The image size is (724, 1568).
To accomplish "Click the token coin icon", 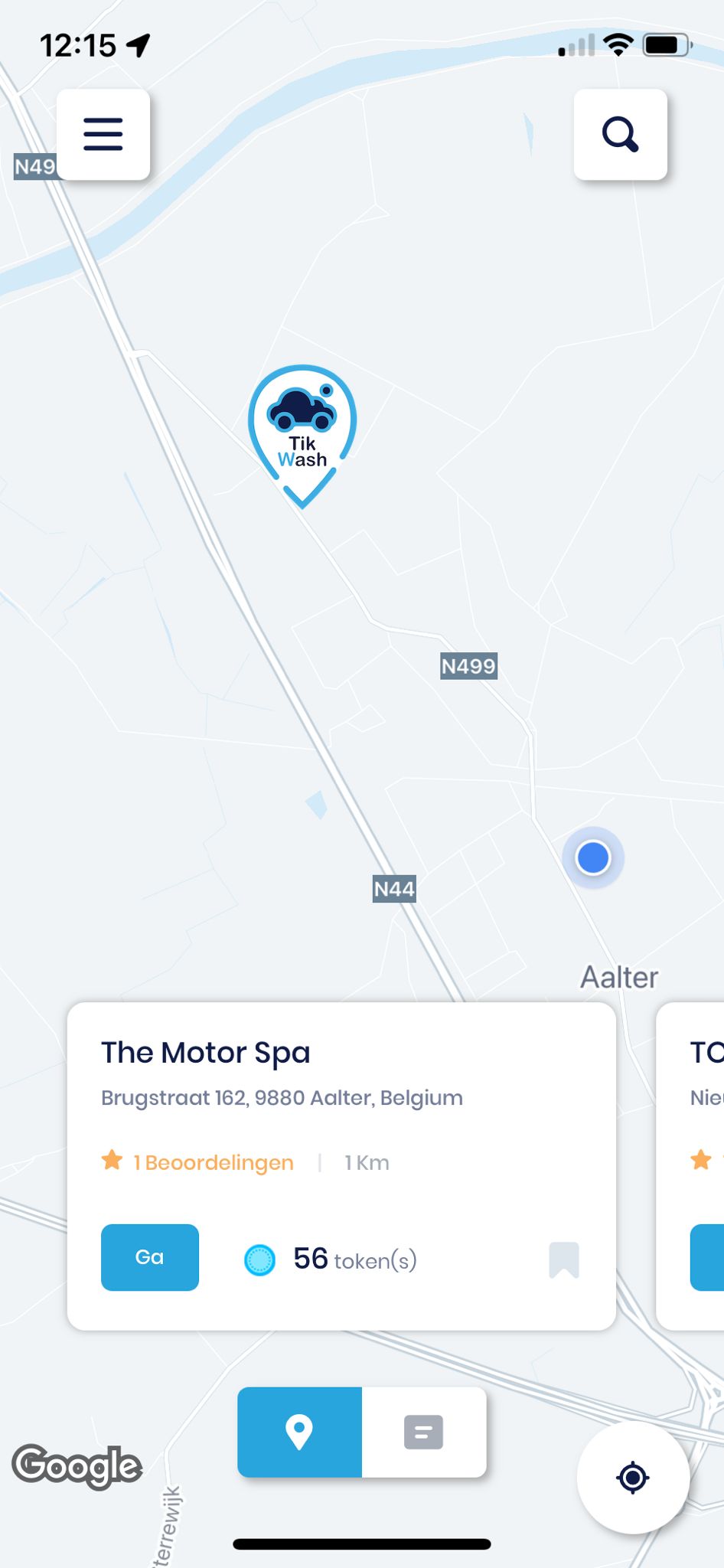I will click(x=259, y=1259).
